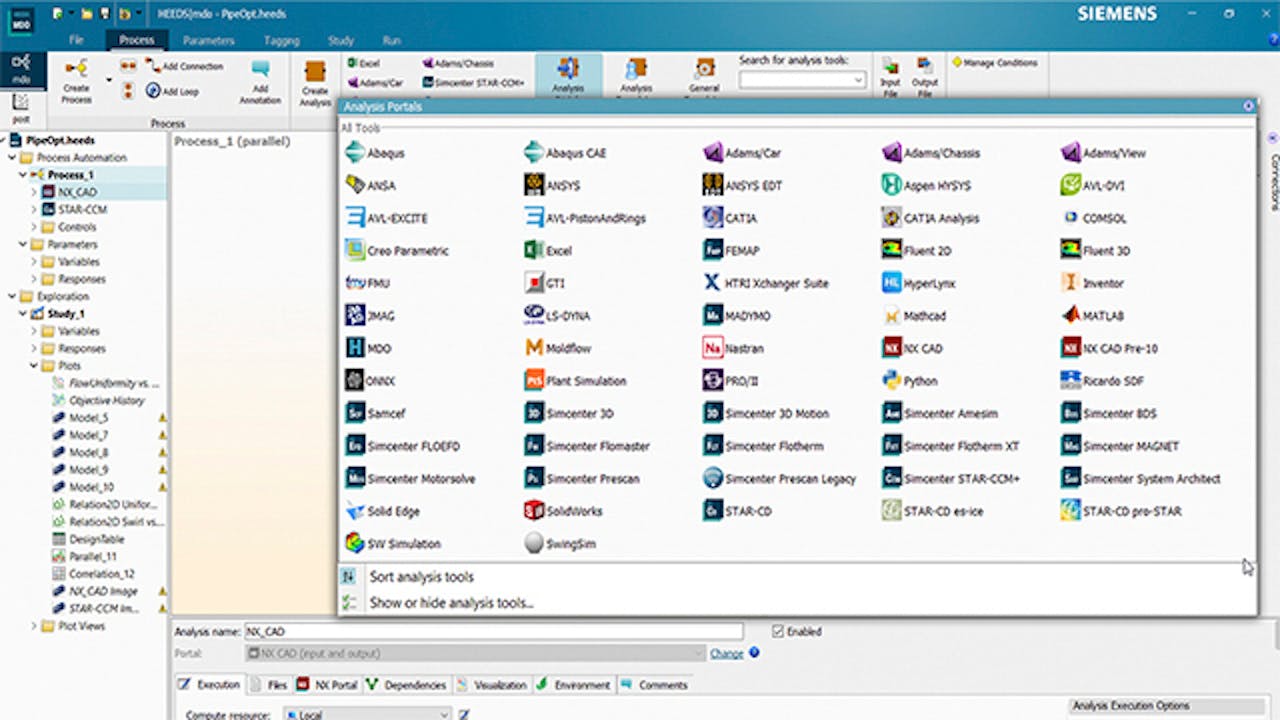Switch to the Study ribbon tab
The image size is (1280, 720).
click(x=341, y=41)
